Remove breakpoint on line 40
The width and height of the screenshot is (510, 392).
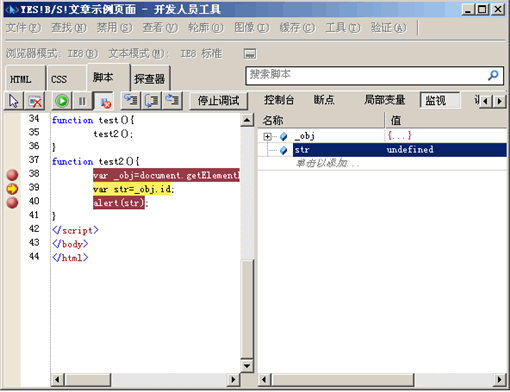[x=12, y=202]
